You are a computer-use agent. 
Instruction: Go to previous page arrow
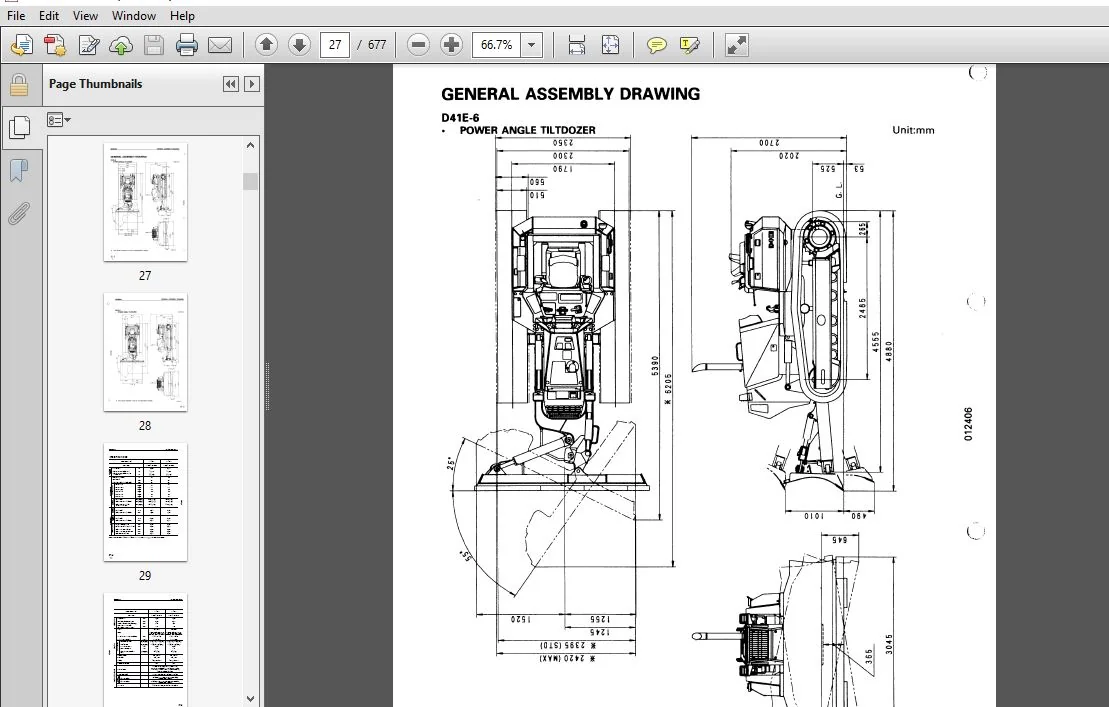point(266,45)
